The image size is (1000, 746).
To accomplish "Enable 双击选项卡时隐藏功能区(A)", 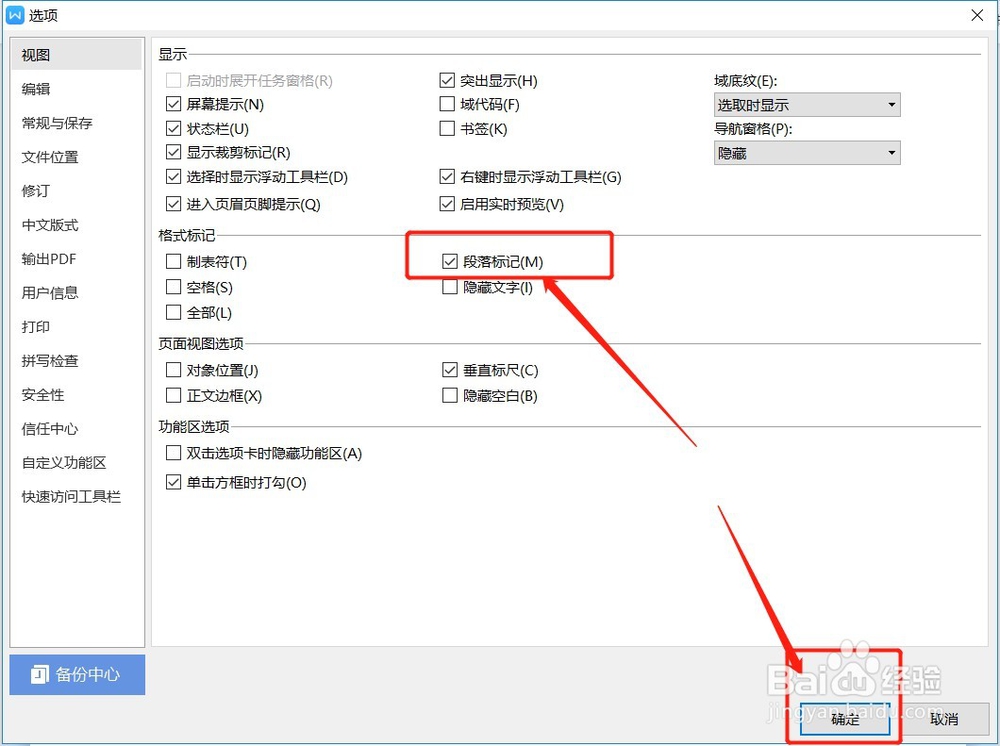I will 173,453.
